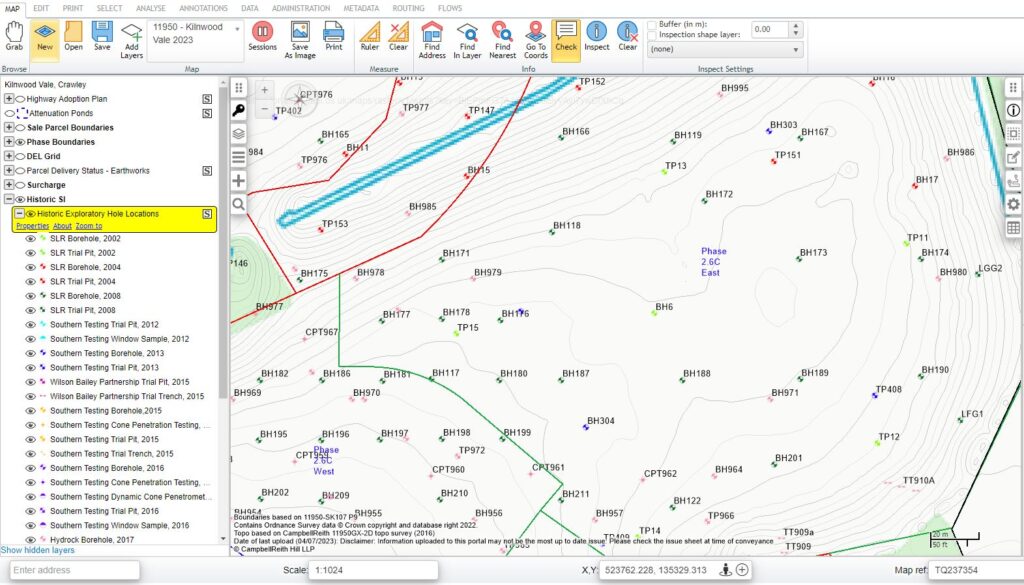1024x585 pixels.
Task: Toggle the Check info tool
Action: point(566,39)
